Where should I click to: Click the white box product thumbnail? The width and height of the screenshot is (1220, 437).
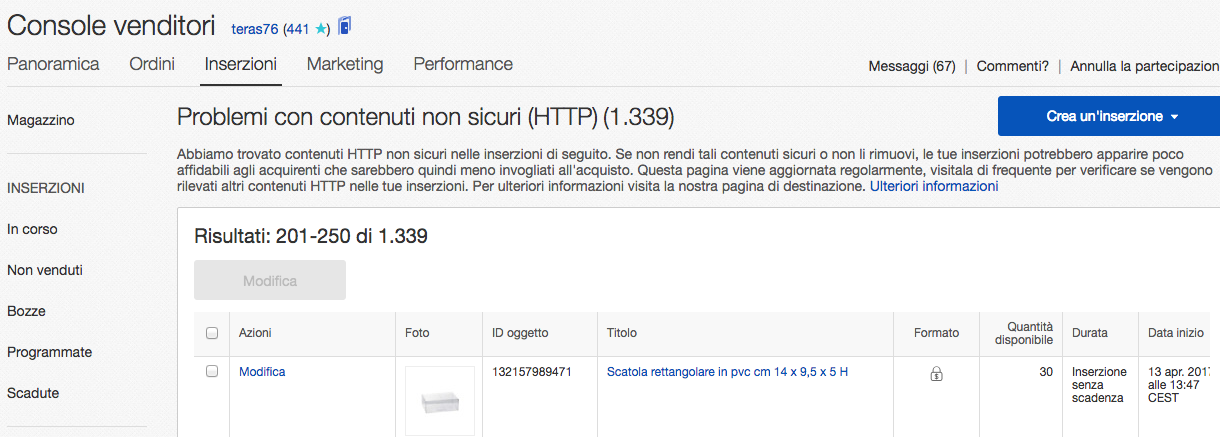pyautogui.click(x=439, y=399)
